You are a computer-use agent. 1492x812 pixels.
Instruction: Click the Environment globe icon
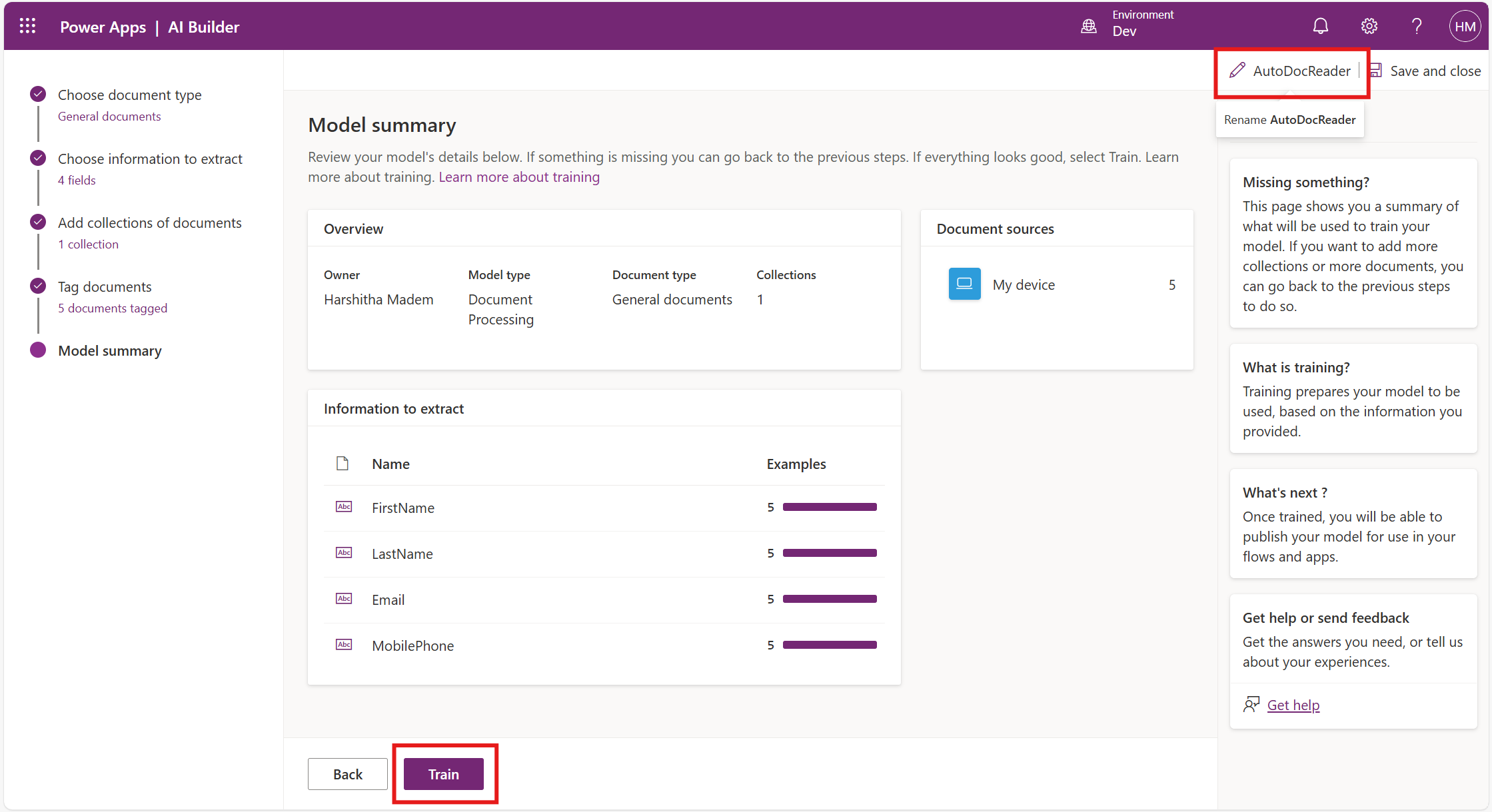click(x=1088, y=26)
